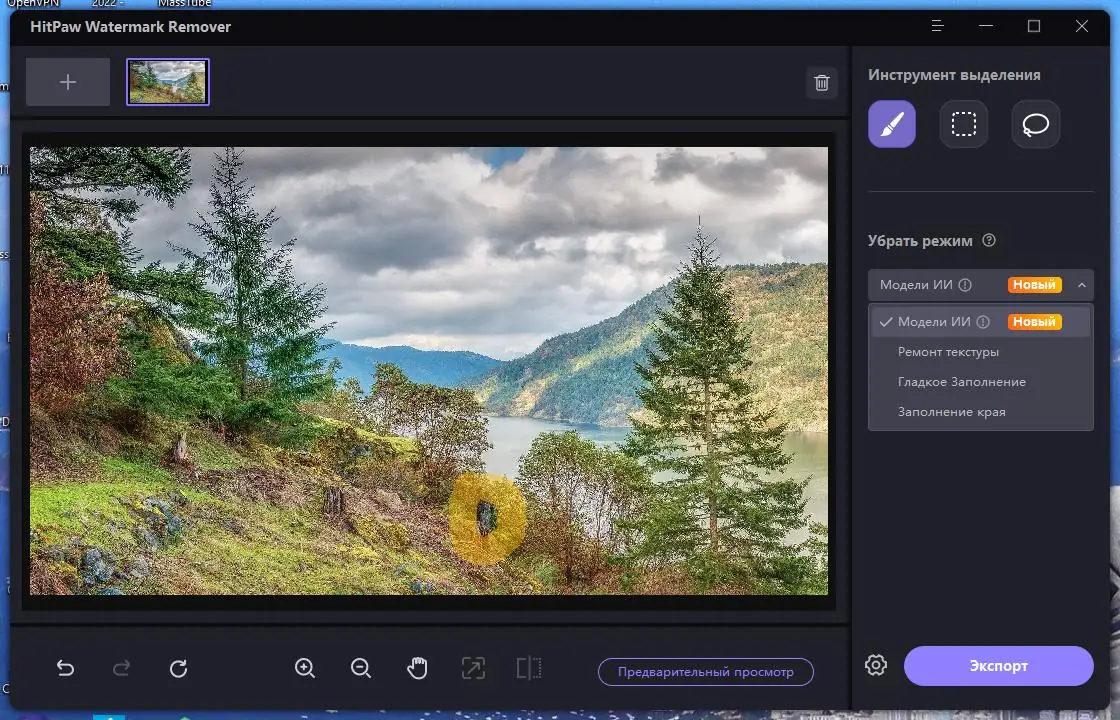
Task: Click the redo arrow icon
Action: pos(122,668)
